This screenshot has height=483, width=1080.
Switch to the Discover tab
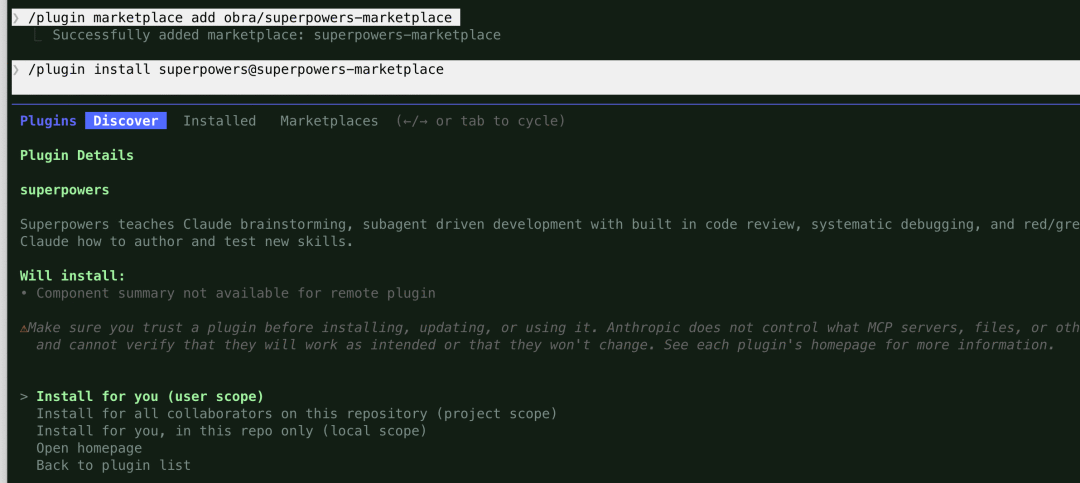pos(126,121)
